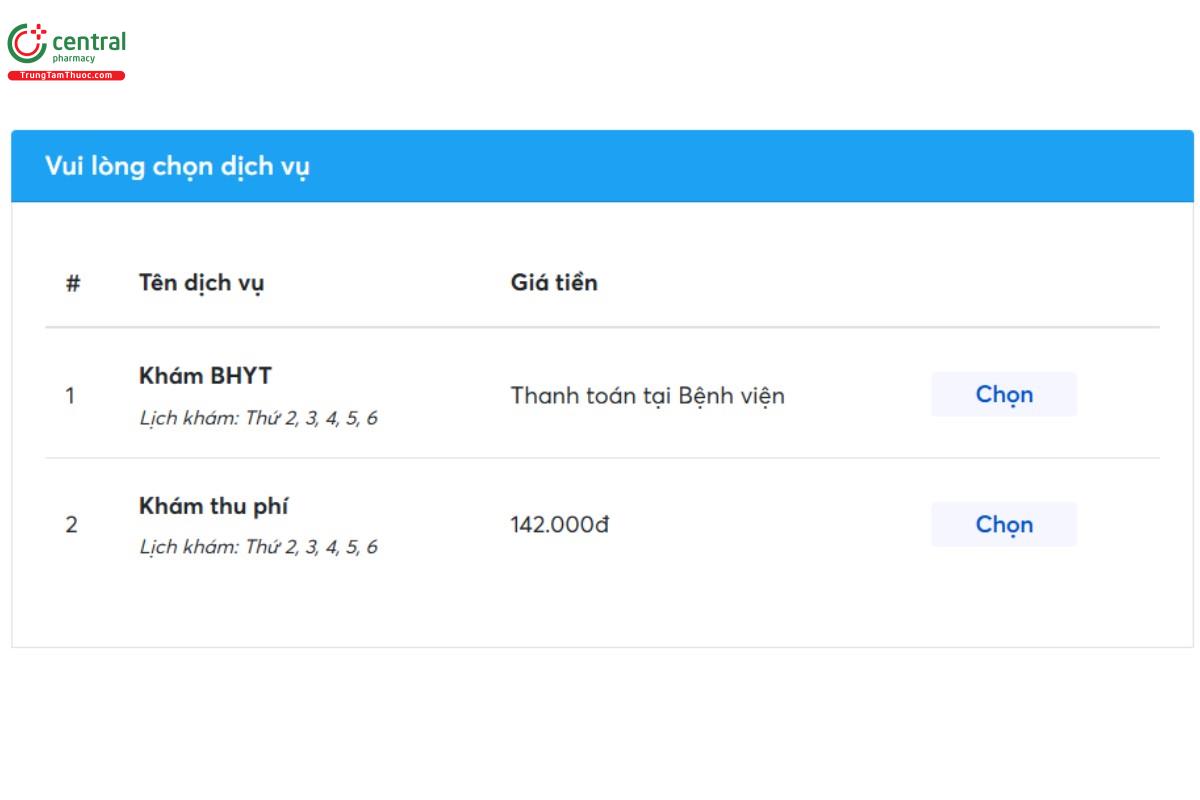
Task: Click the schedule text under Khám thu phí
Action: pos(258,547)
